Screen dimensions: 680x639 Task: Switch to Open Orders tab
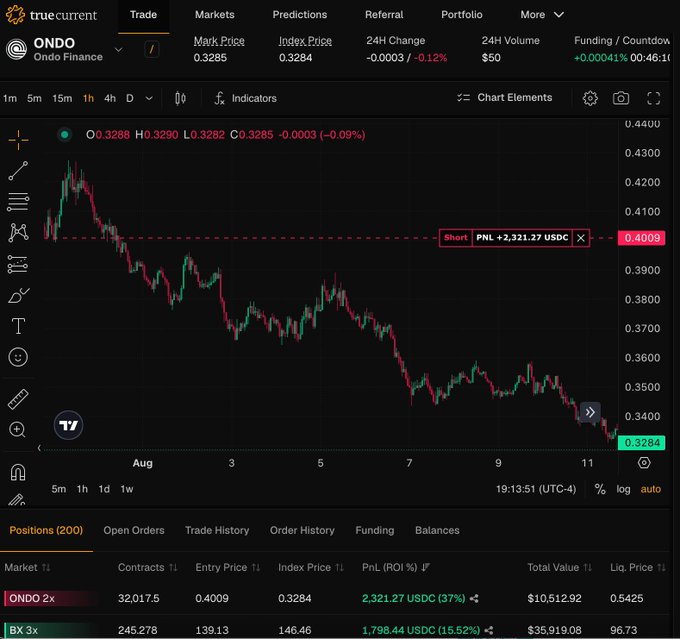[134, 530]
